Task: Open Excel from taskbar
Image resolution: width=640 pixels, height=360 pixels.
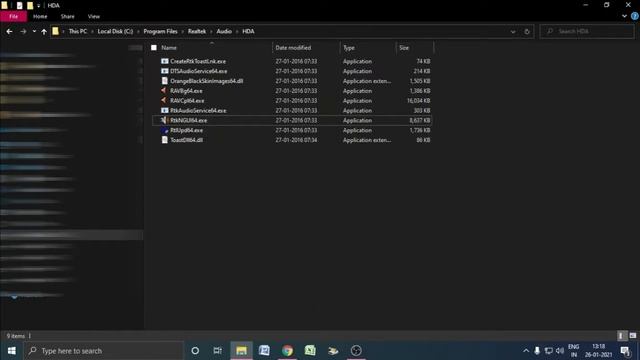Action: coord(310,351)
